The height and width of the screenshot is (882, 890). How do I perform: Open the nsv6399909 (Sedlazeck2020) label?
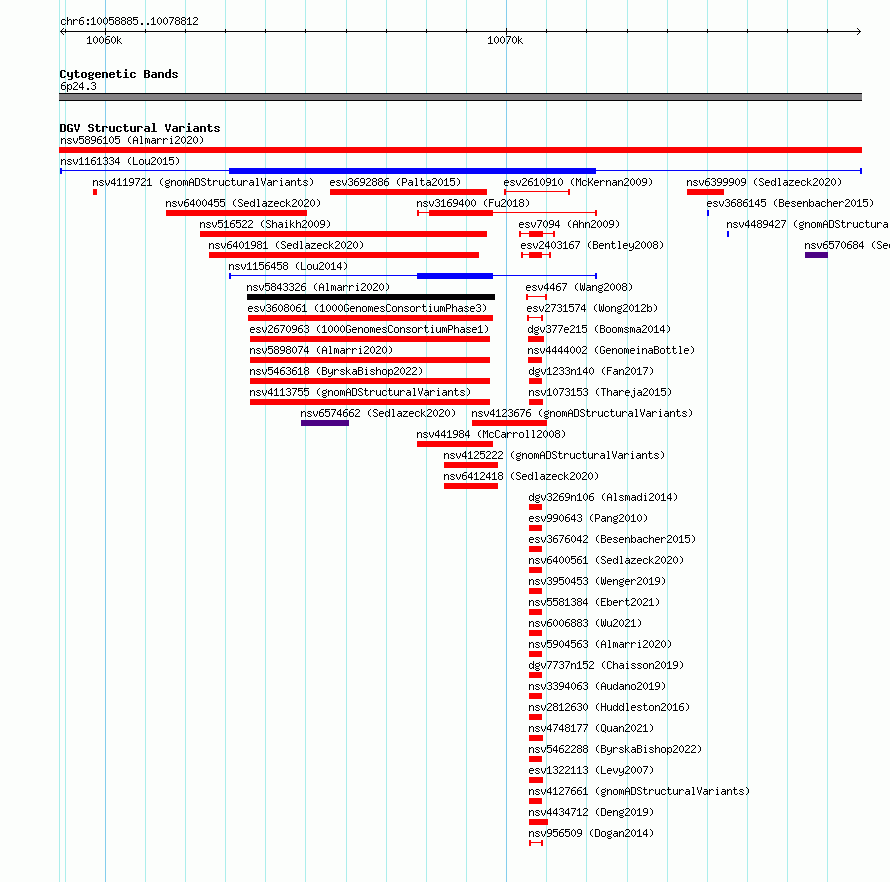(764, 182)
